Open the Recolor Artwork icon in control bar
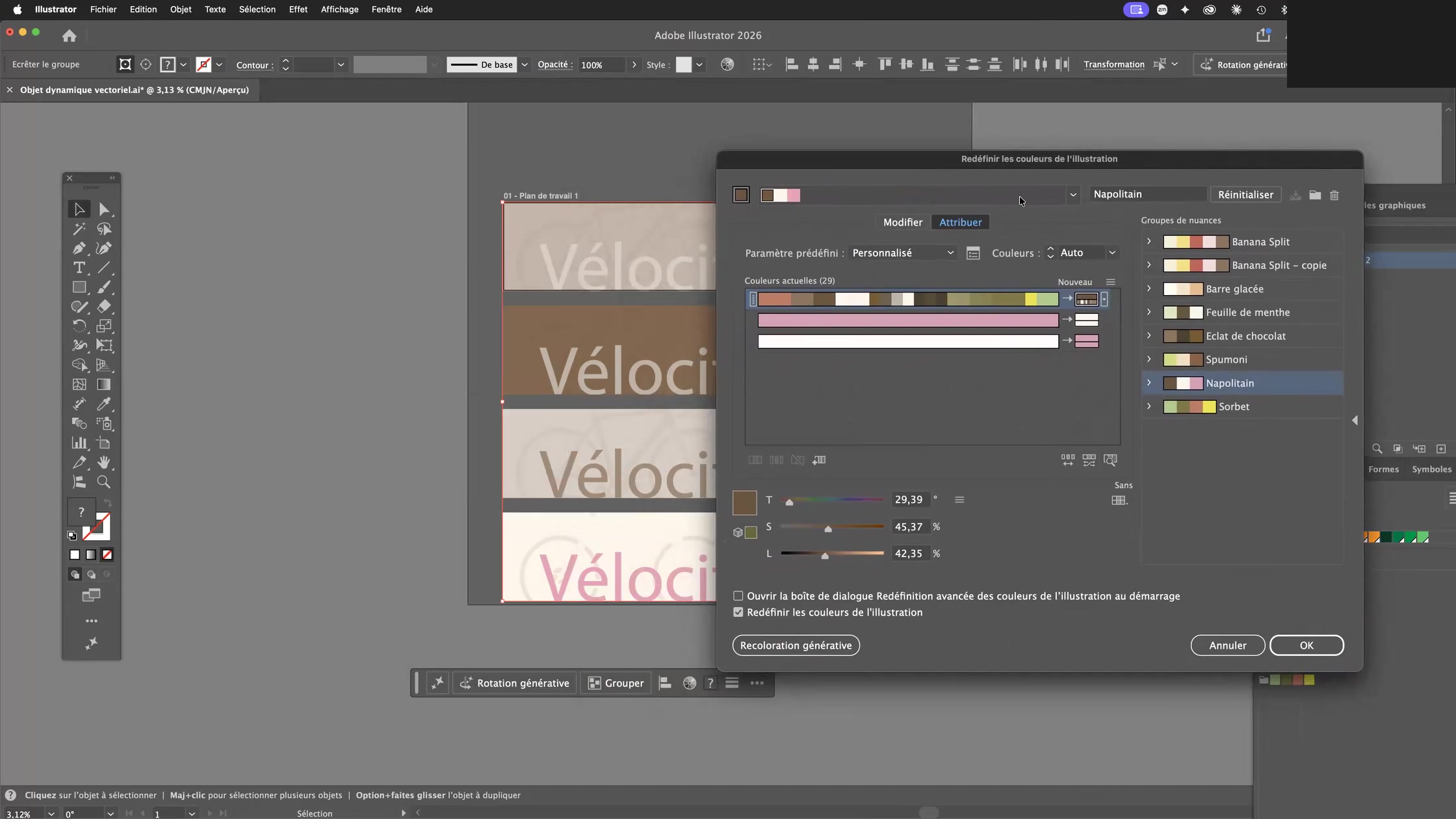 pos(727,64)
